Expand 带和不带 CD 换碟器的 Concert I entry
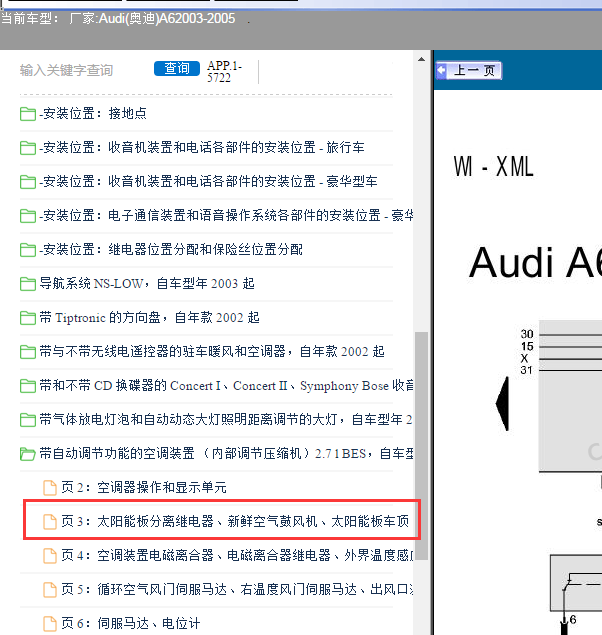The image size is (602, 635). coord(226,386)
